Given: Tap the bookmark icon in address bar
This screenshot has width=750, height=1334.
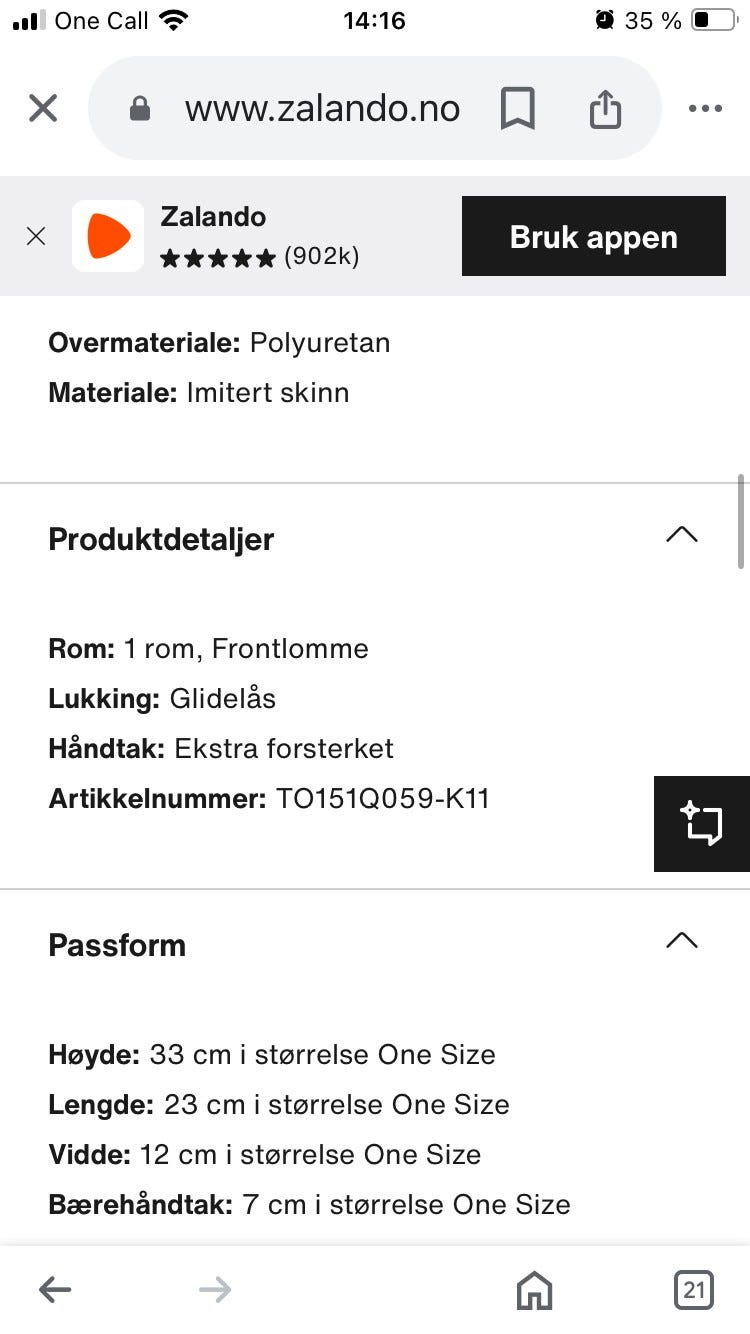Looking at the screenshot, I should pyautogui.click(x=517, y=108).
